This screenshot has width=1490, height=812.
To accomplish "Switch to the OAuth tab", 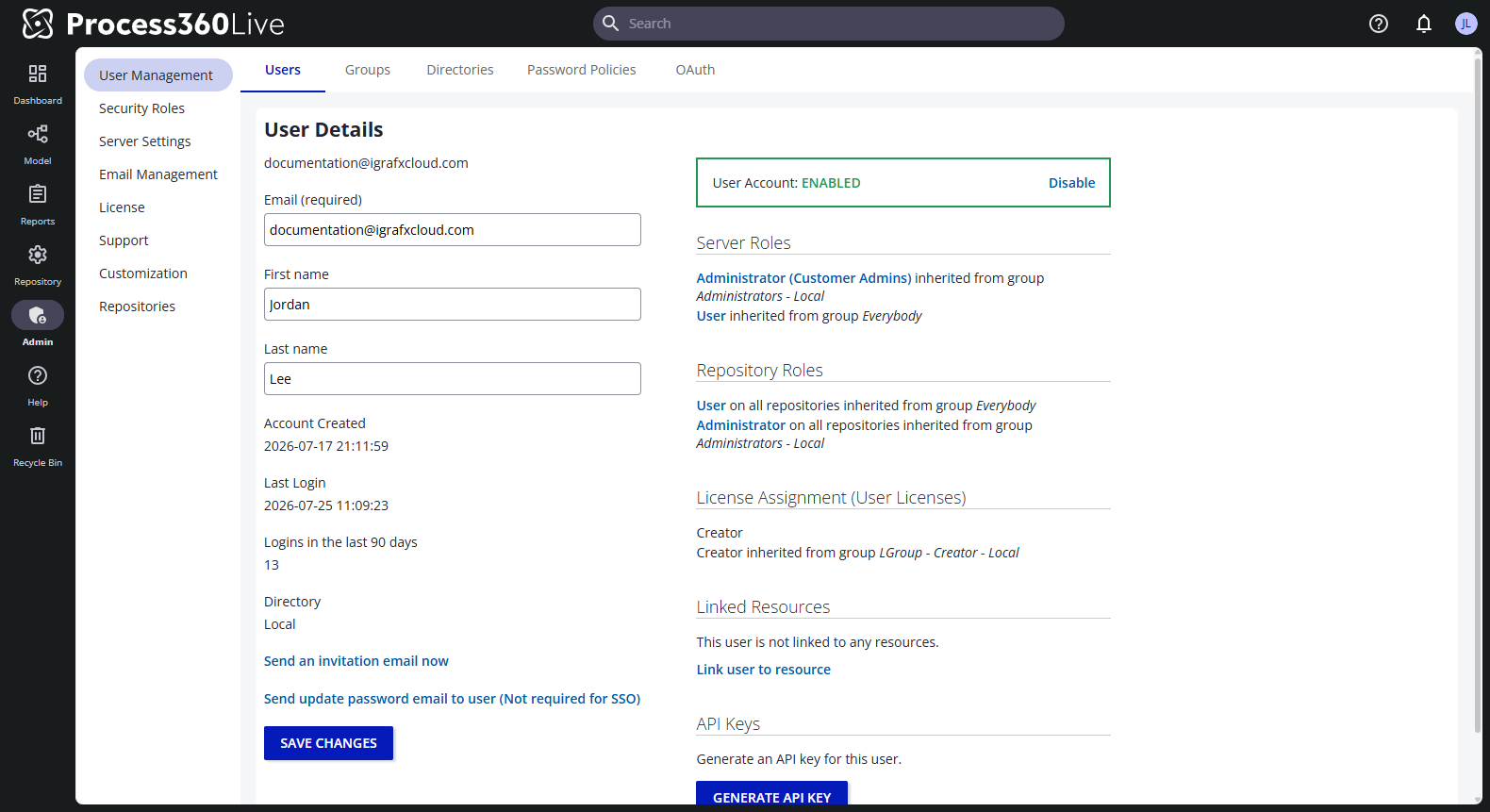I will point(695,70).
